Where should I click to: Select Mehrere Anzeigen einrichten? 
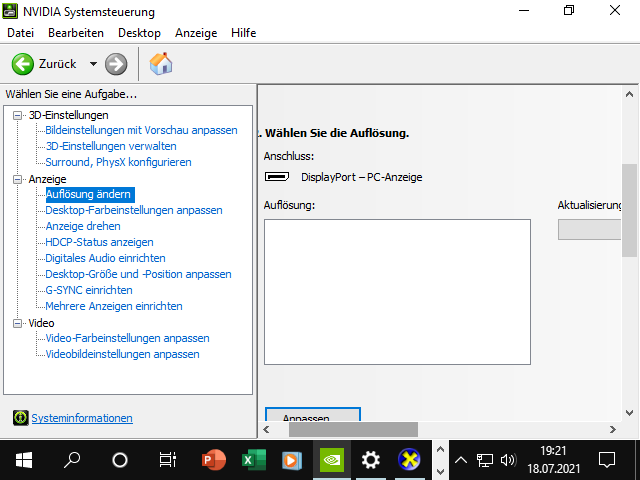pos(114,306)
